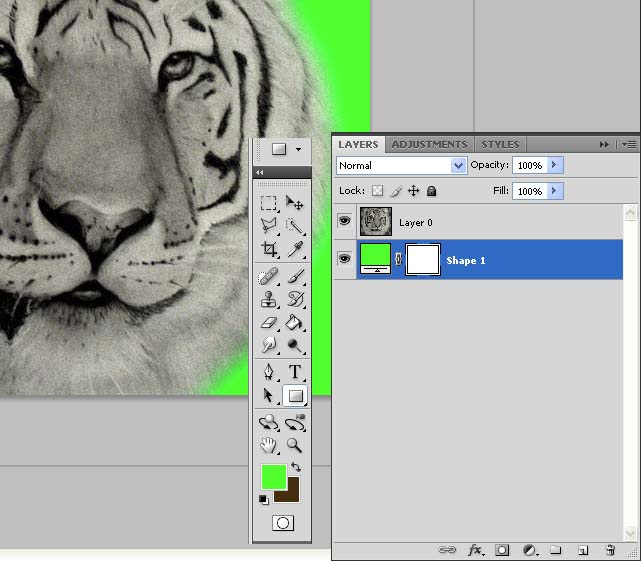Open the Fill slider arrow

(556, 191)
